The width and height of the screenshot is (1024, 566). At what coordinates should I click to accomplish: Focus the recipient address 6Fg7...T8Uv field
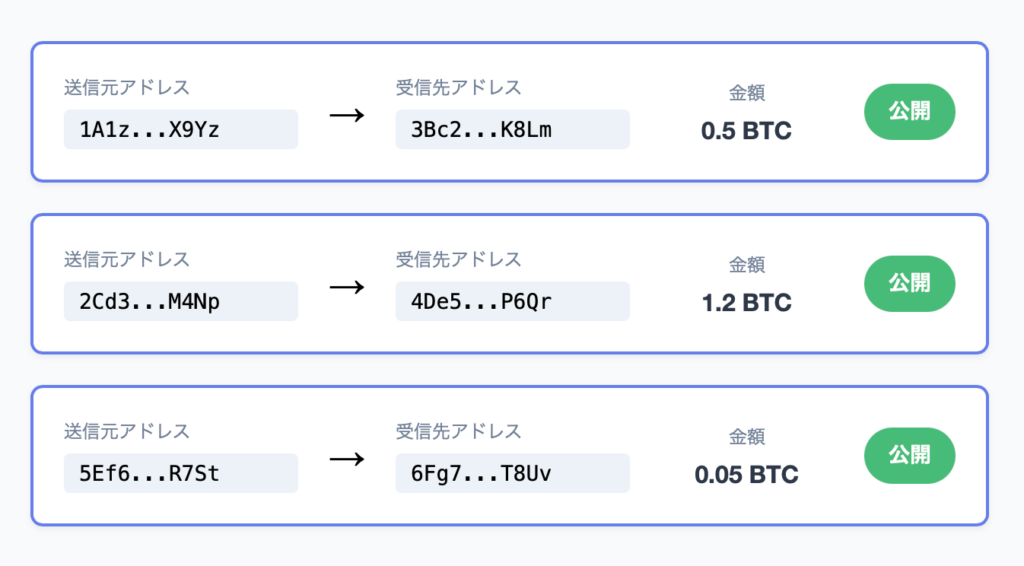click(512, 474)
